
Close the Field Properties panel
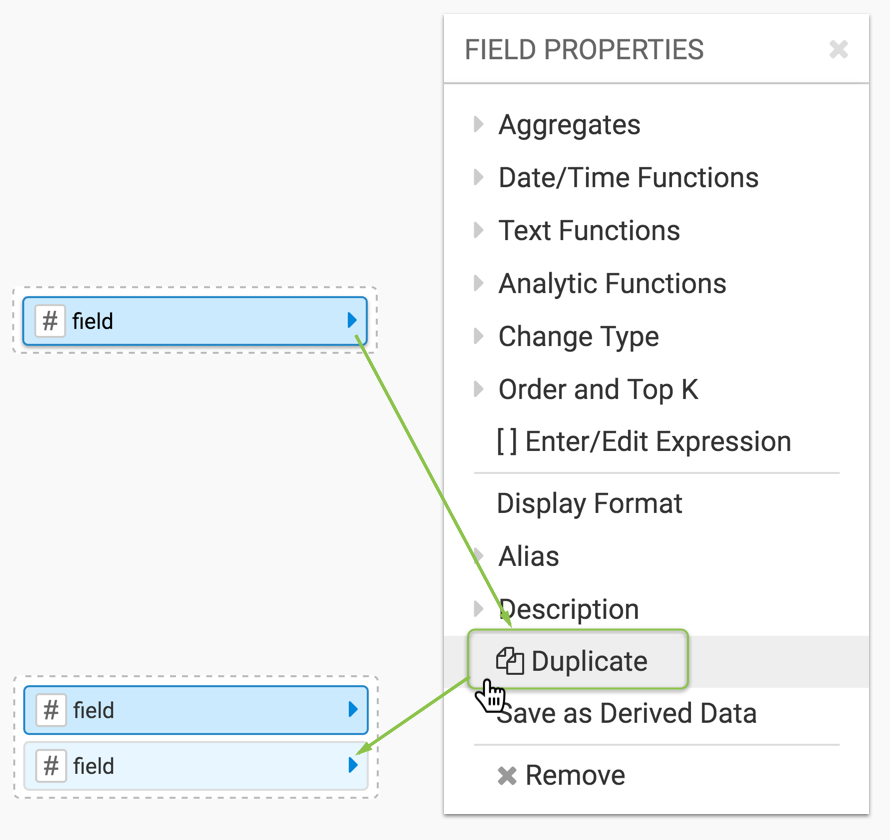coord(838,49)
